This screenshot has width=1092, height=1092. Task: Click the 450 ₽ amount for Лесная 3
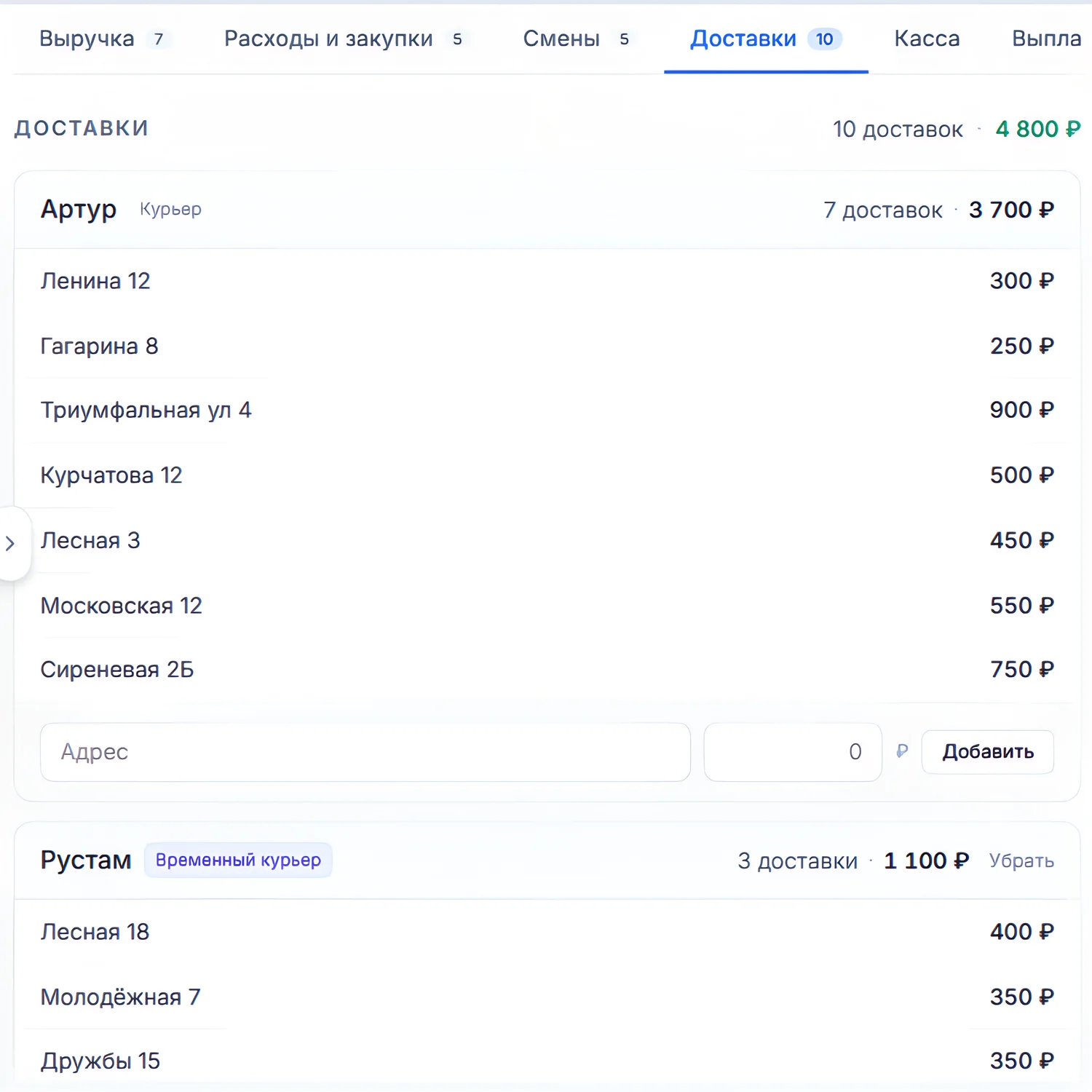click(x=1021, y=540)
